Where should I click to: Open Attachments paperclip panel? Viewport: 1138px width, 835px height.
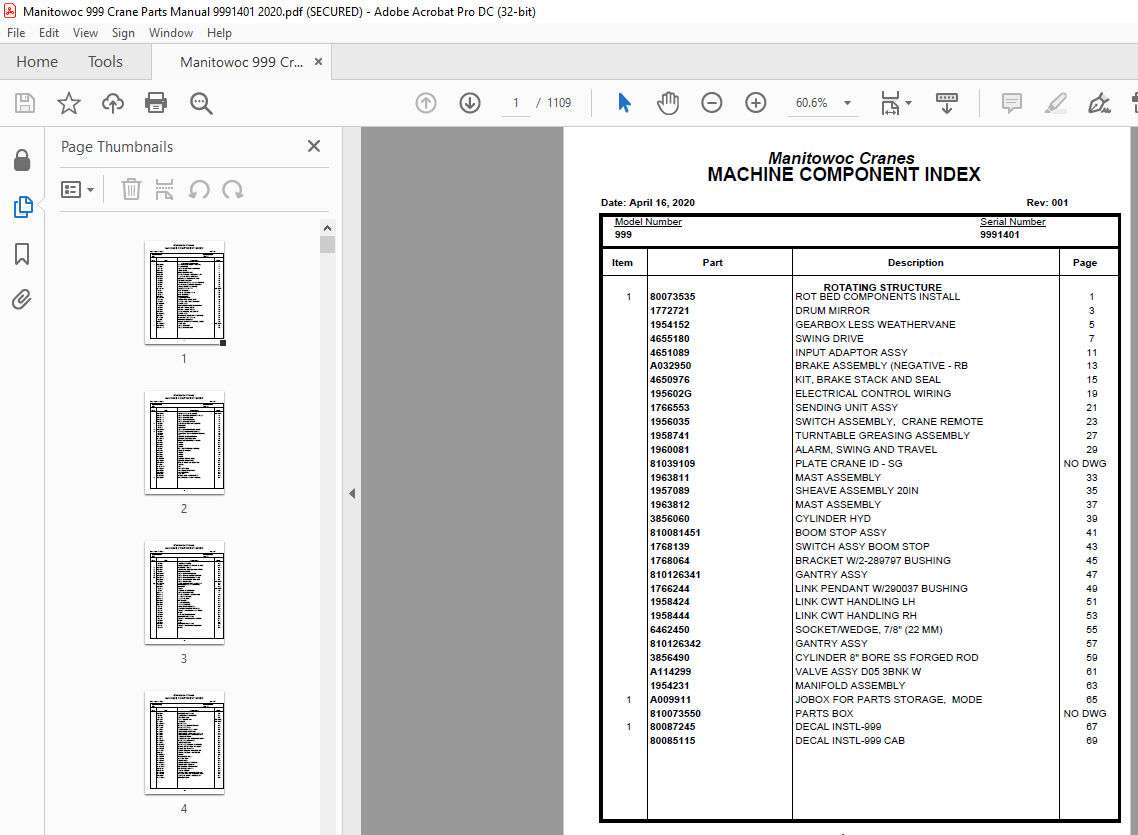[22, 299]
